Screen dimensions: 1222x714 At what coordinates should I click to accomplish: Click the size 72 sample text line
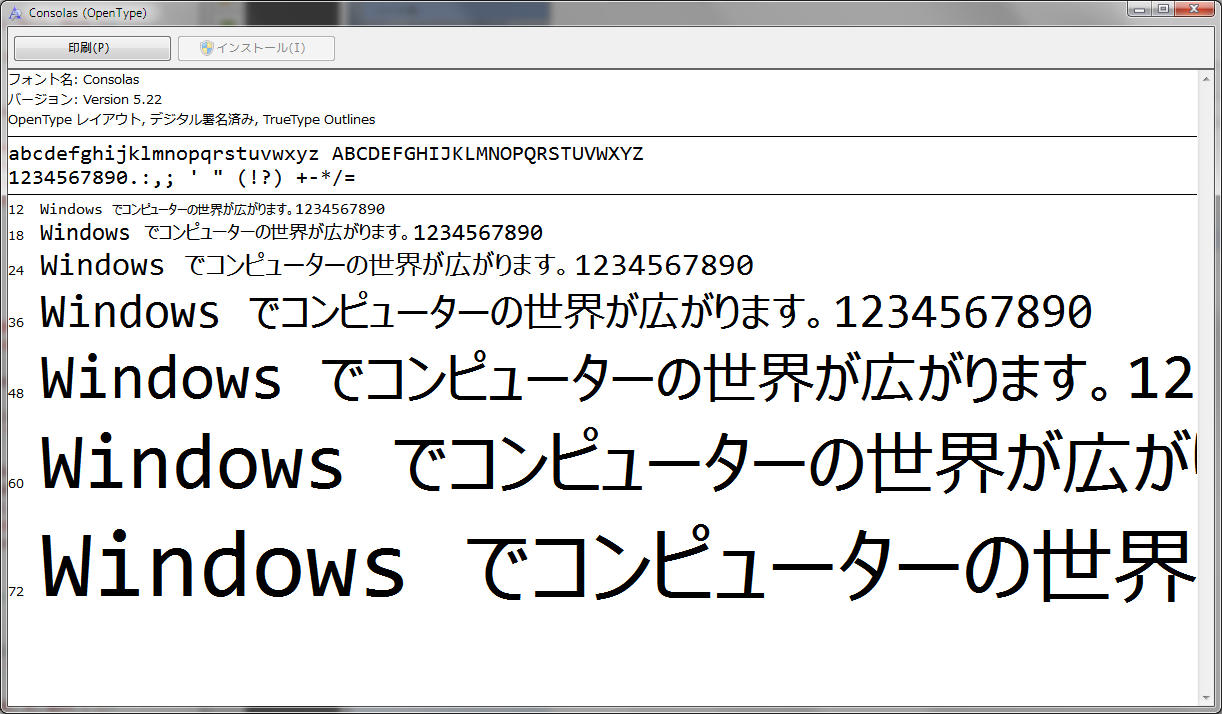618,565
